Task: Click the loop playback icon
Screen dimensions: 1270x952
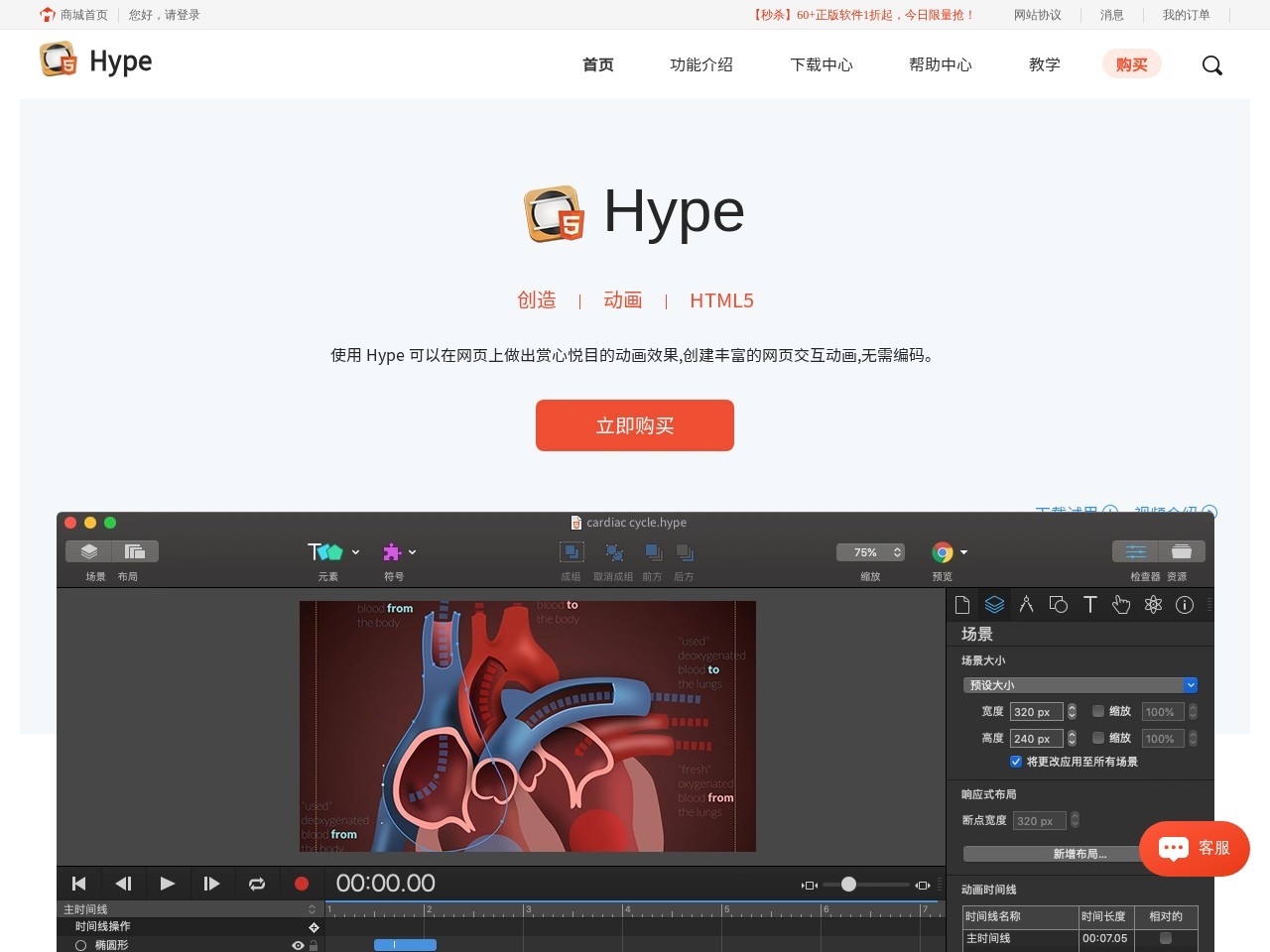Action: click(x=257, y=884)
